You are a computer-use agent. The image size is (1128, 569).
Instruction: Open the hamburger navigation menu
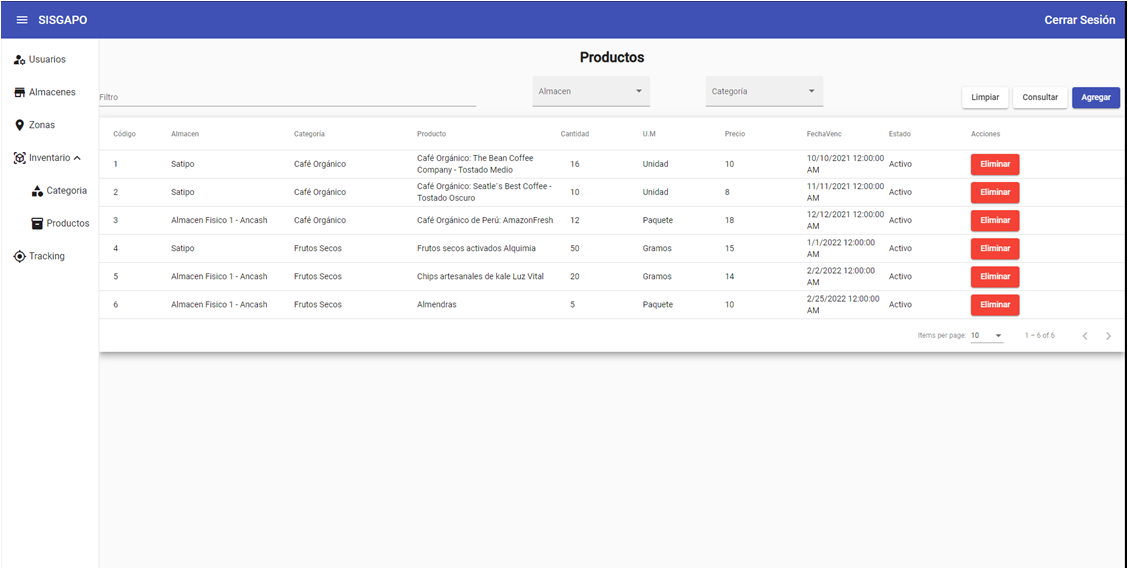click(x=22, y=20)
